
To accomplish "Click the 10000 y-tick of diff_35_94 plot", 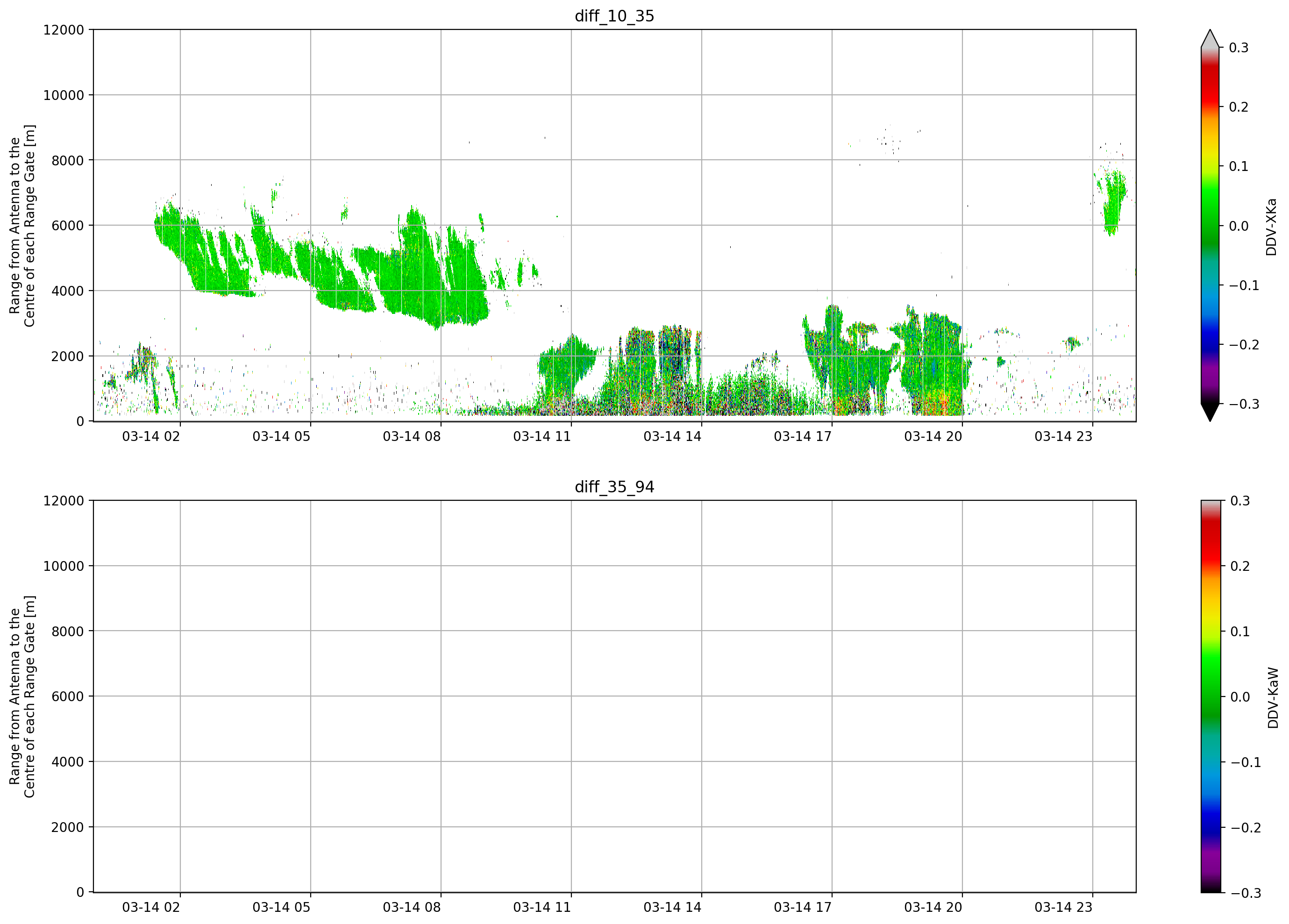I will tap(64, 566).
